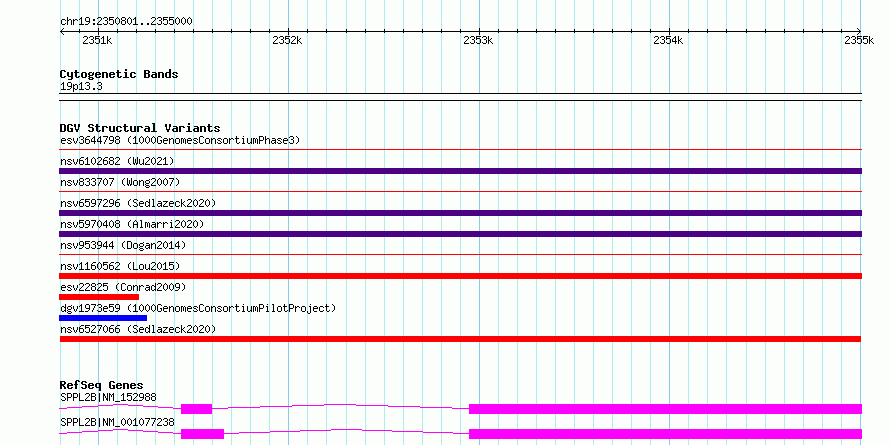Screen dimensions: 890x445
Task: Open variant nsv6597296 (Sedlazeck2020) label
Action: click(x=138, y=203)
